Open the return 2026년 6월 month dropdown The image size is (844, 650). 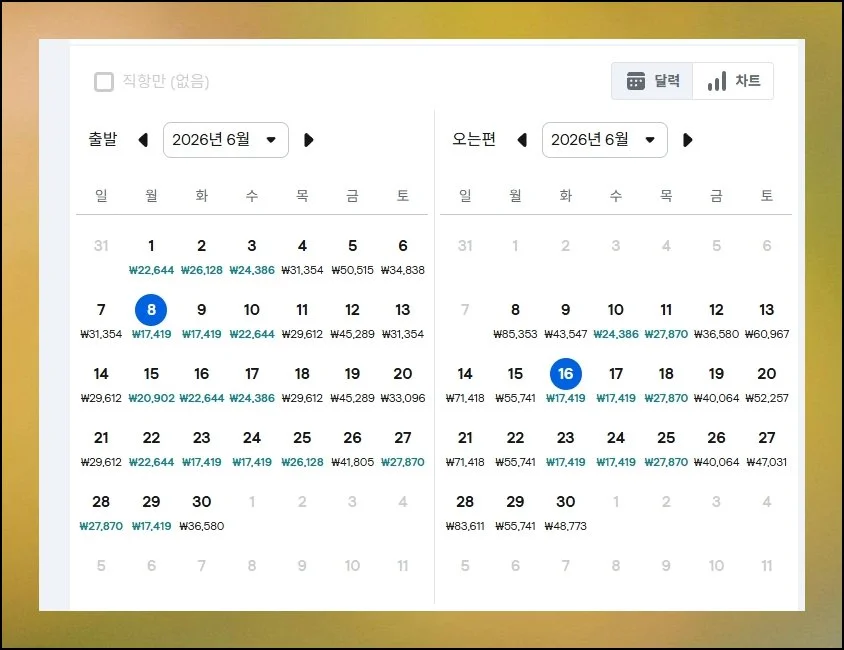pos(606,140)
